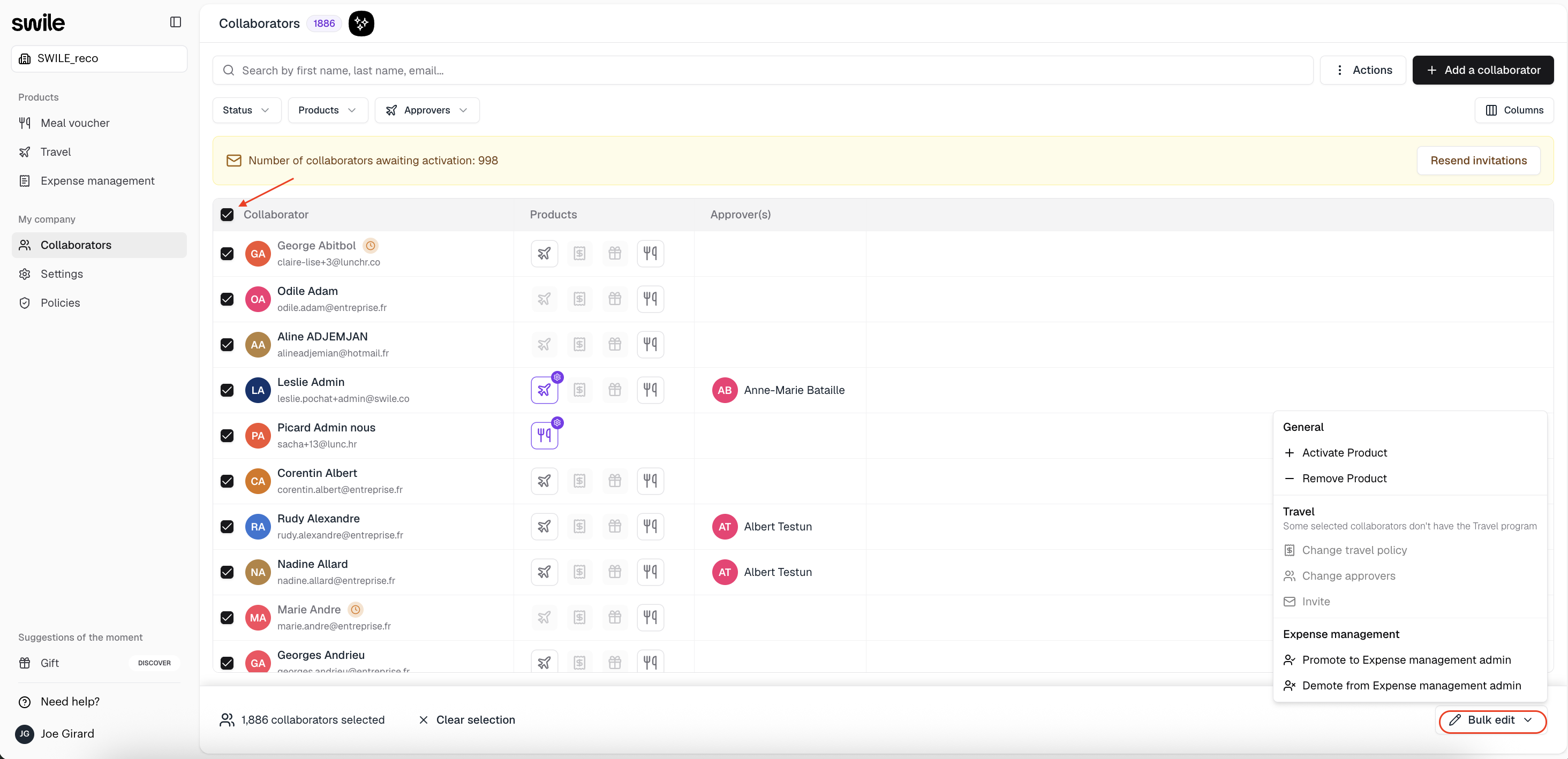Click the pending clock icon beside George Abitbol
This screenshot has width=1568, height=759.
[x=370, y=245]
